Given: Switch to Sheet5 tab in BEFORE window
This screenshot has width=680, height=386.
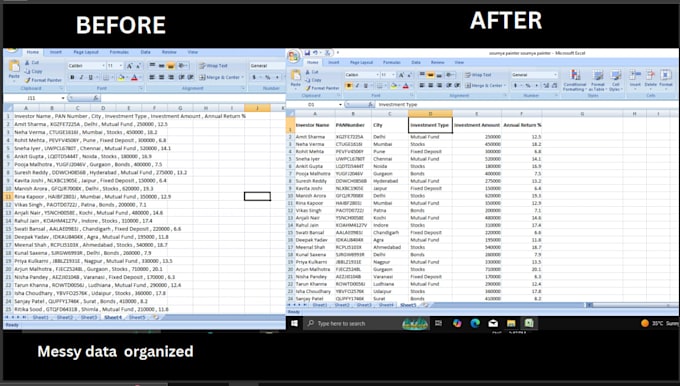Looking at the screenshot, I should (x=137, y=317).
